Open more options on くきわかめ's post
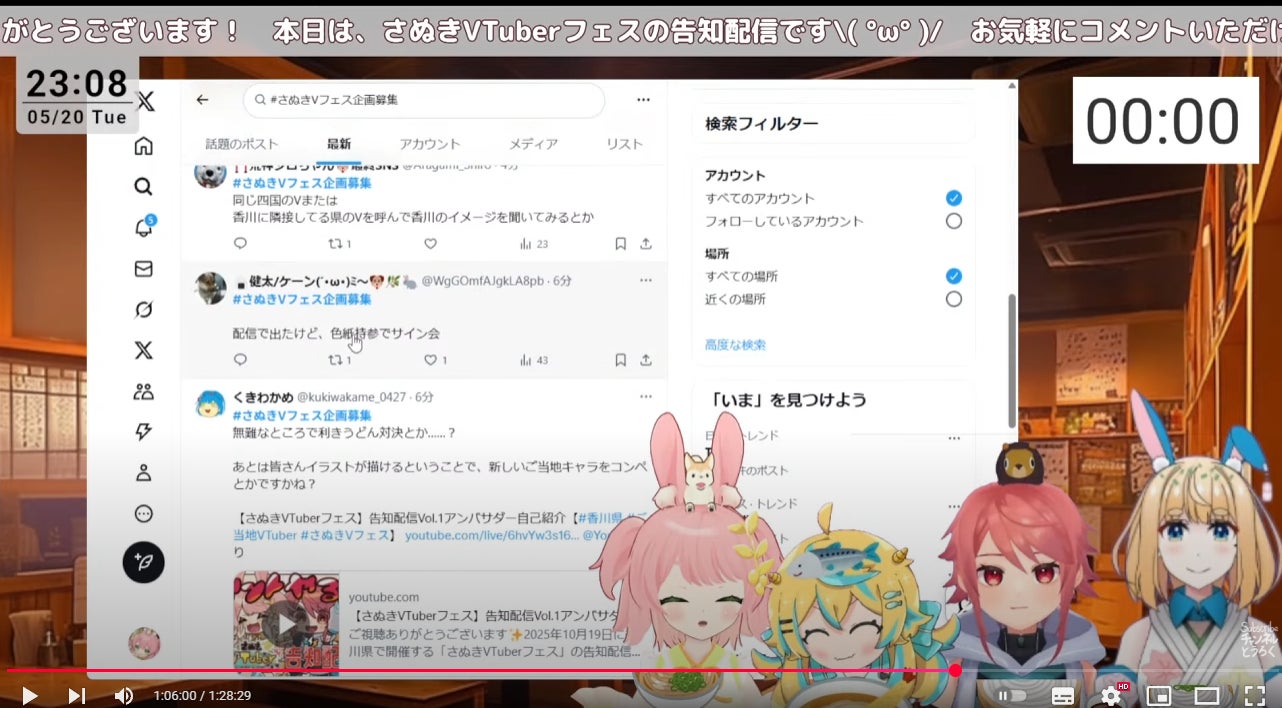Screen dimensions: 1282x708 (645, 397)
